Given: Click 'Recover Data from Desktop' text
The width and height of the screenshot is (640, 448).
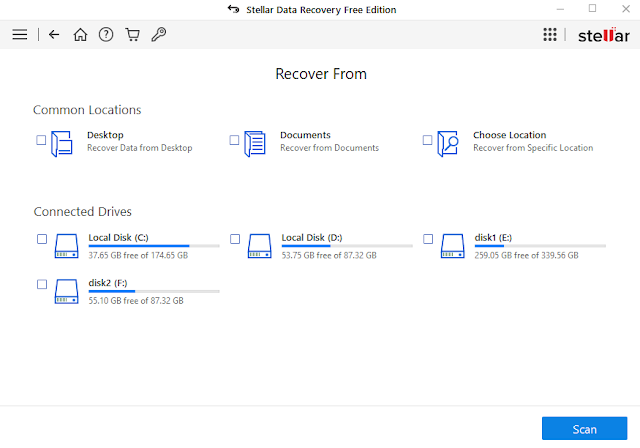Looking at the screenshot, I should pyautogui.click(x=140, y=148).
